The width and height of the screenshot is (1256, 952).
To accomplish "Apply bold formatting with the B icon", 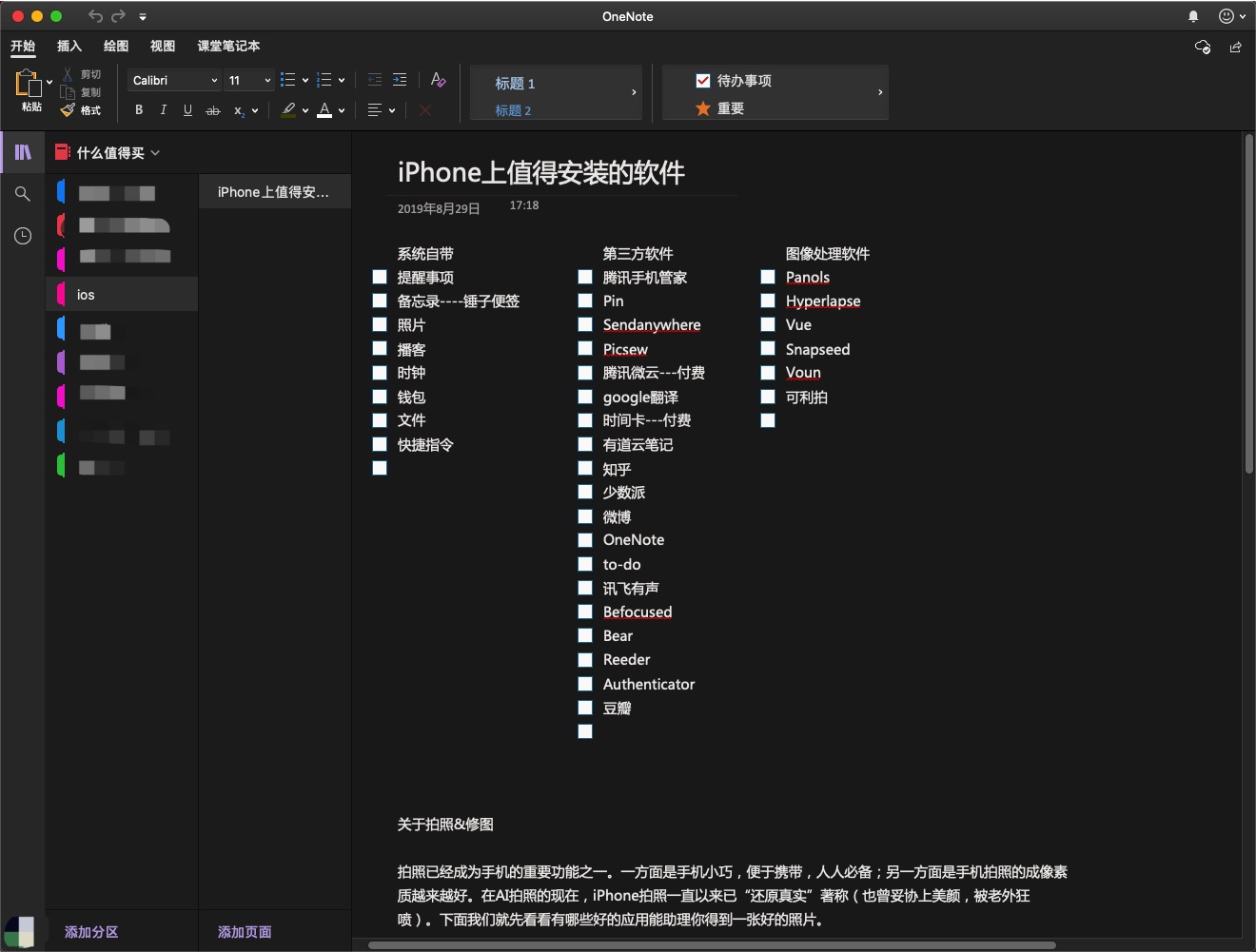I will click(138, 110).
